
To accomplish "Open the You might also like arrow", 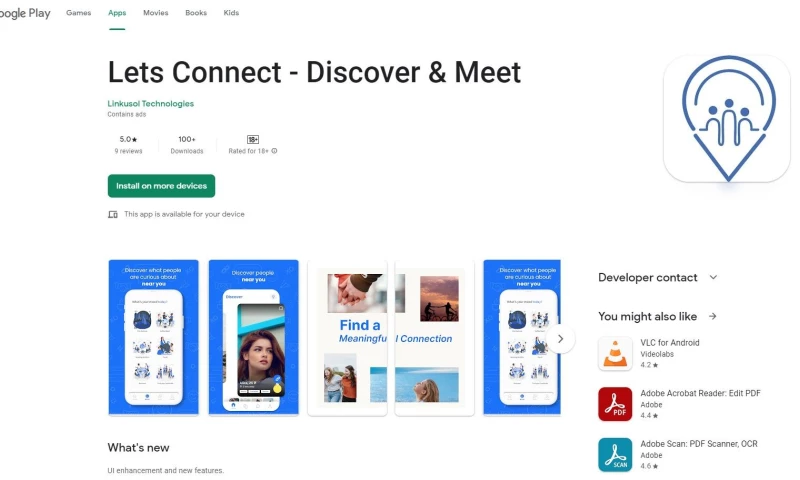I will (x=712, y=316).
